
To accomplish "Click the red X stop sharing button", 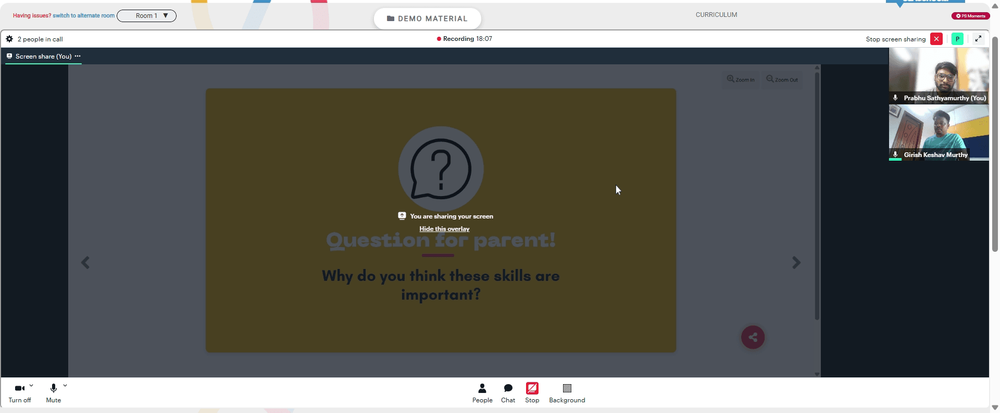I will pyautogui.click(x=936, y=39).
